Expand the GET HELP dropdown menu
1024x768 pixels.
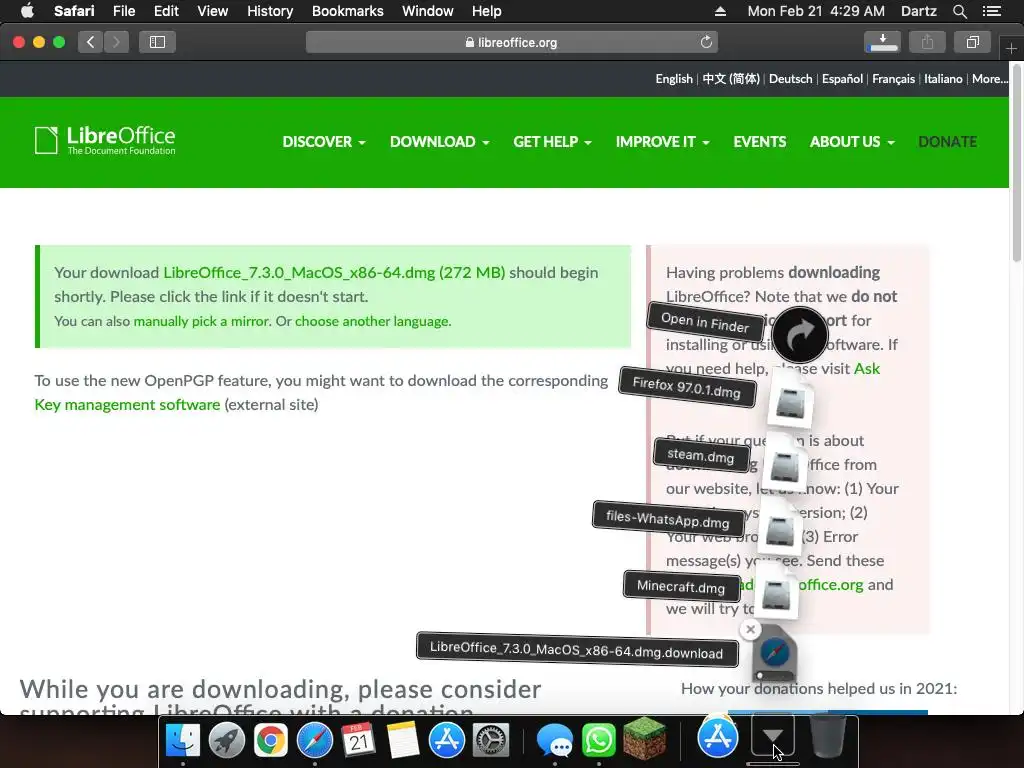click(x=552, y=142)
